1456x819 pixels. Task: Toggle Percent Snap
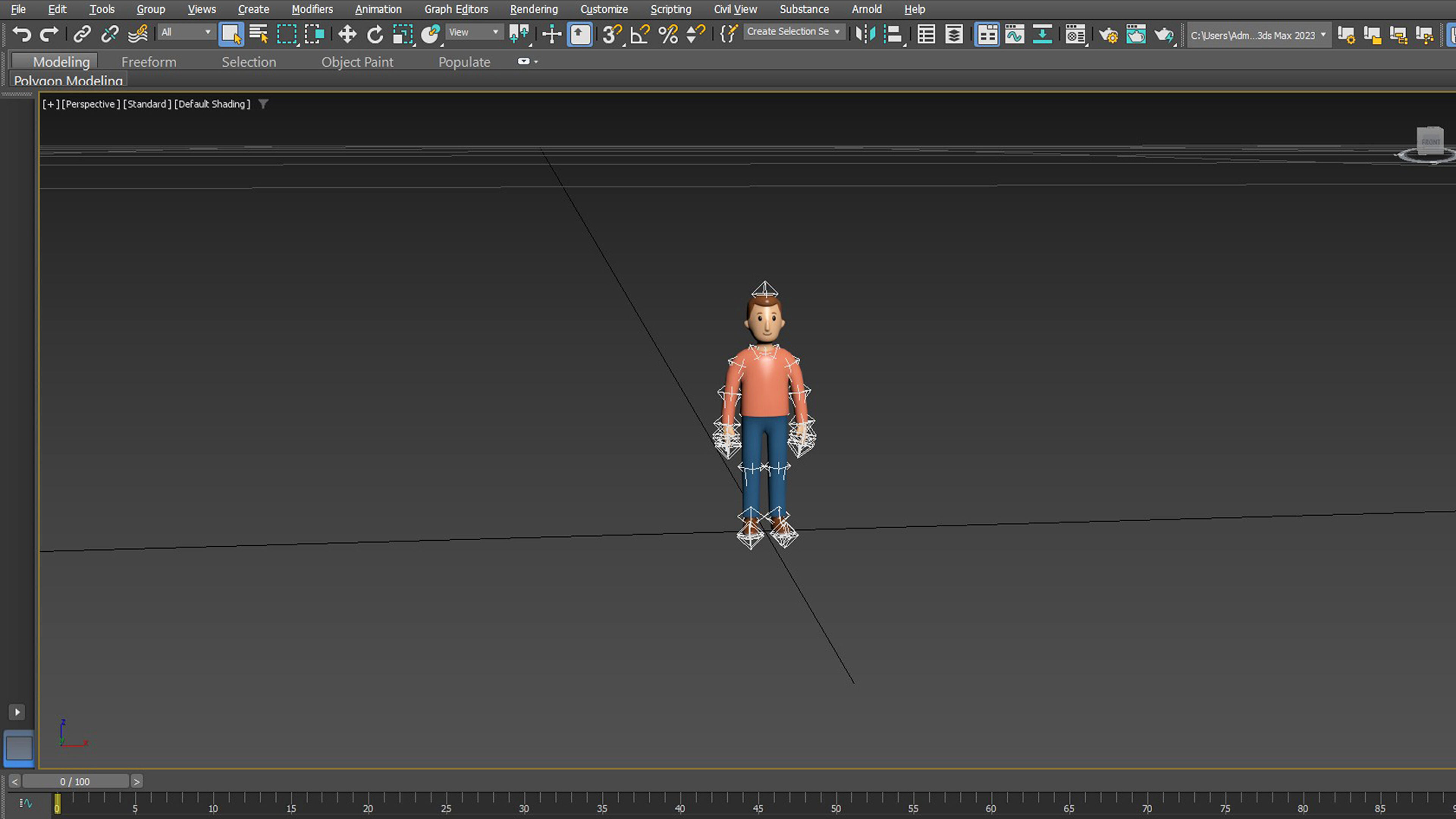tap(668, 35)
